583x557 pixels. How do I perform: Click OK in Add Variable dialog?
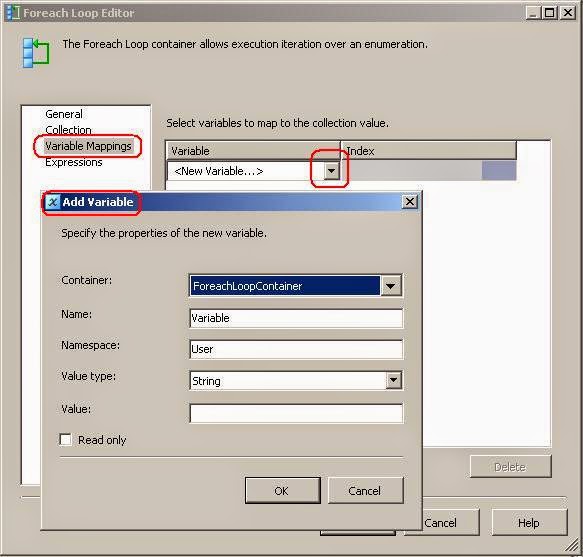pyautogui.click(x=282, y=491)
